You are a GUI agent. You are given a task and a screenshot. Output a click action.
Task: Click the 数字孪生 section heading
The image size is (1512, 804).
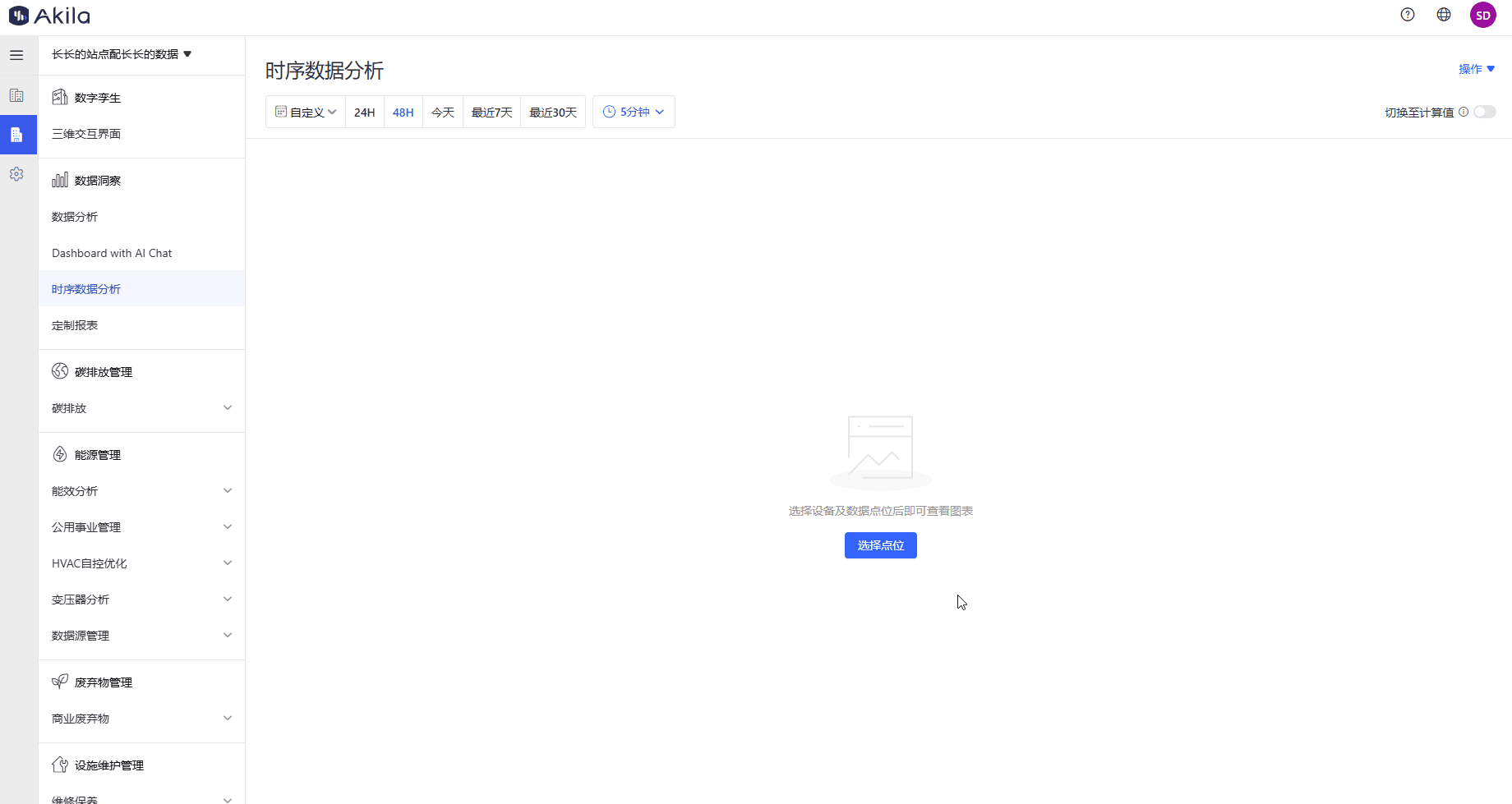(98, 98)
